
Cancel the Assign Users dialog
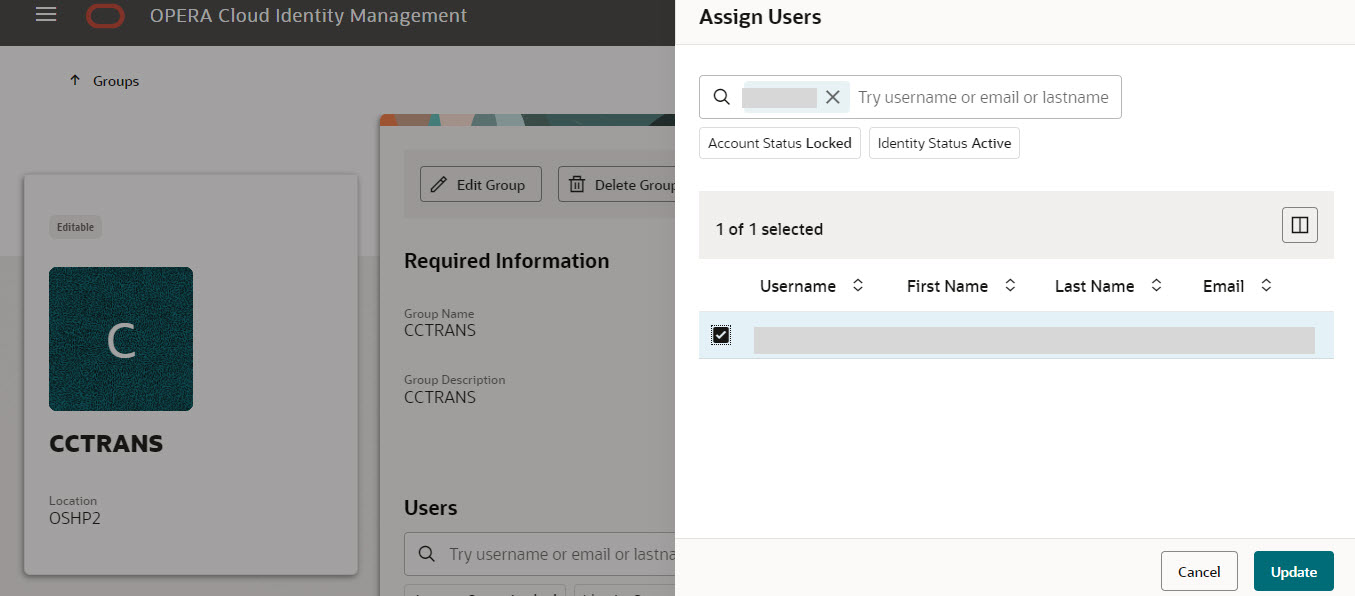(x=1199, y=570)
